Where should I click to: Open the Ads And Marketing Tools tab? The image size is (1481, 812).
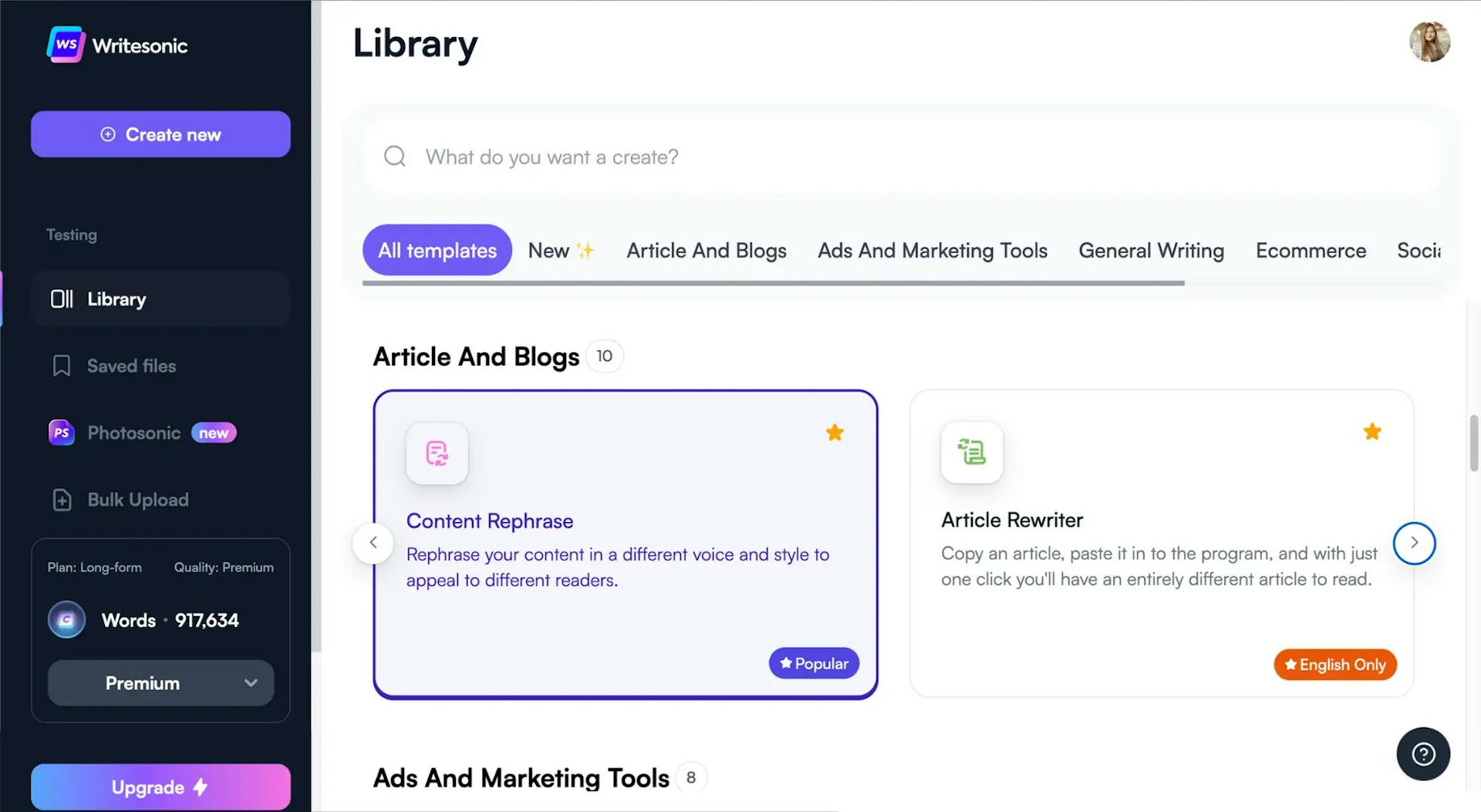click(x=932, y=250)
